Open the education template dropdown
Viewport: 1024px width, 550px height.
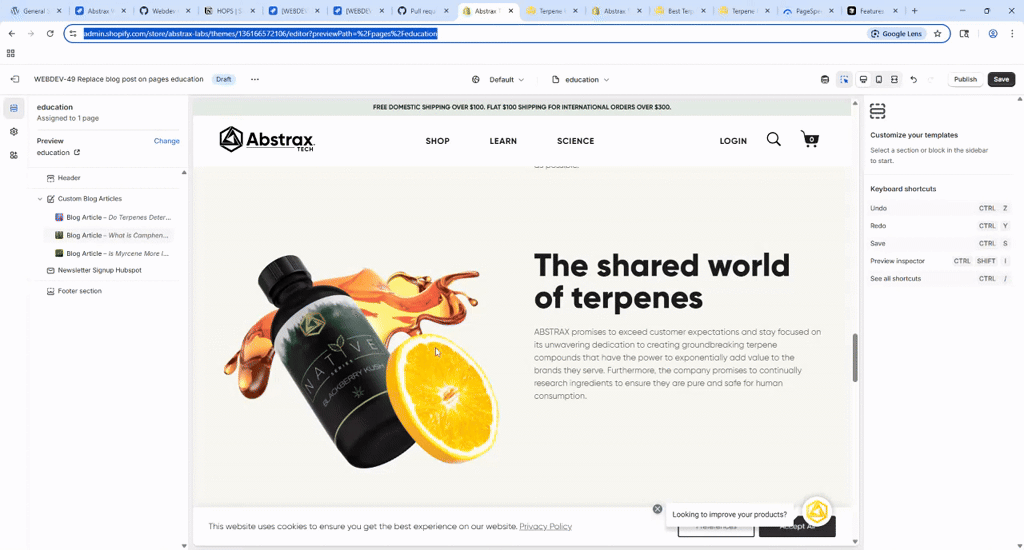point(581,80)
